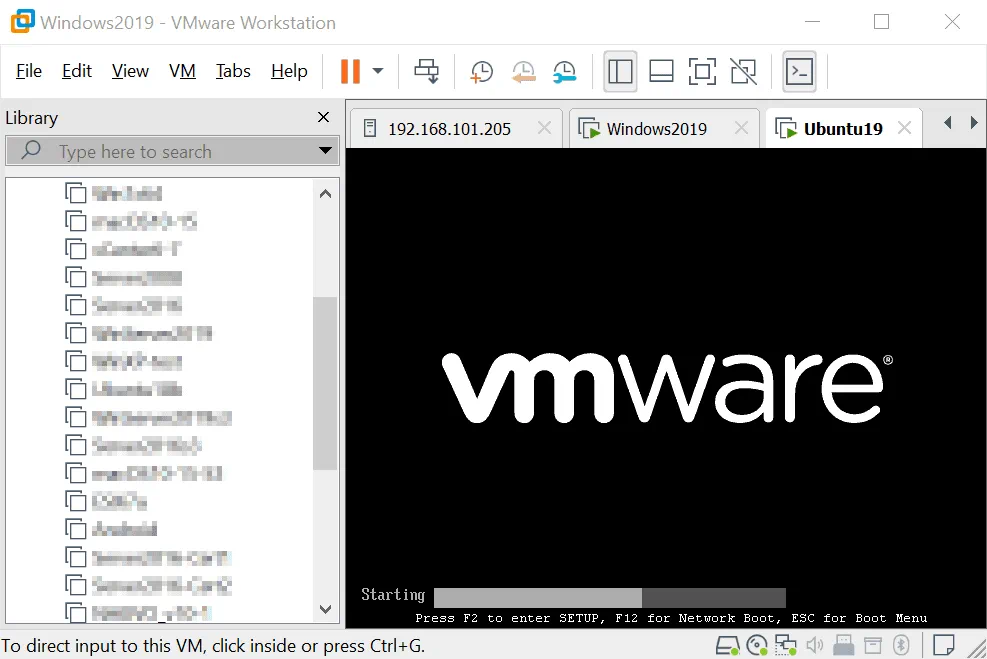Open the Snapshot Manager

click(564, 71)
